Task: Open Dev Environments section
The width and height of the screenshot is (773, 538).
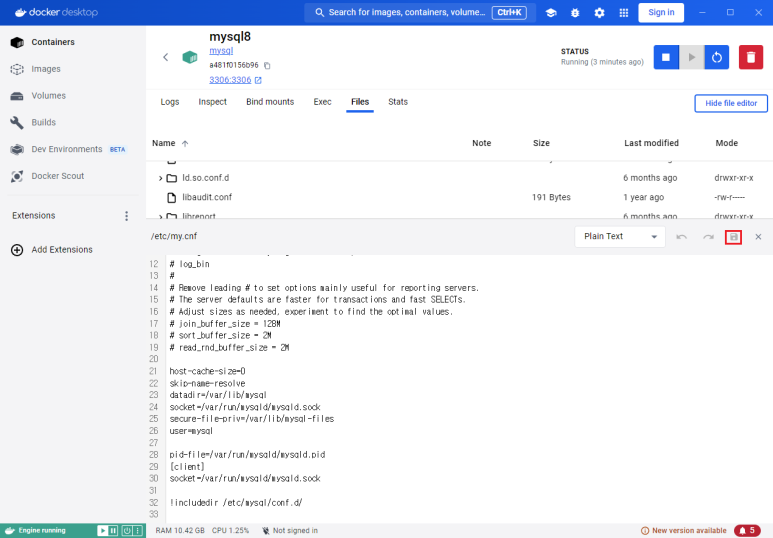Action: click(67, 149)
